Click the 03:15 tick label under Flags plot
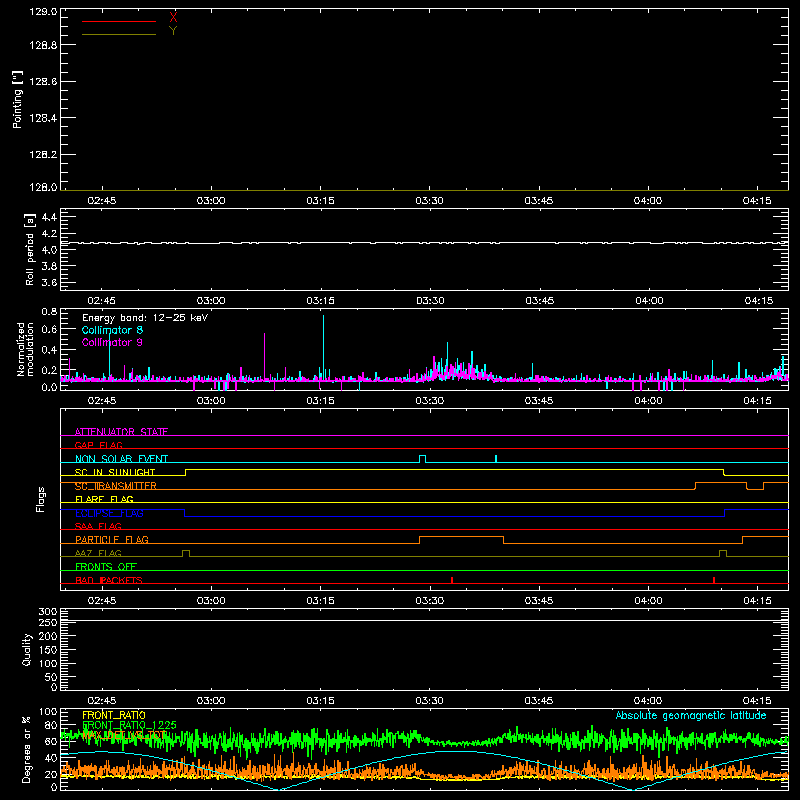This screenshot has width=800, height=800. coord(320,601)
